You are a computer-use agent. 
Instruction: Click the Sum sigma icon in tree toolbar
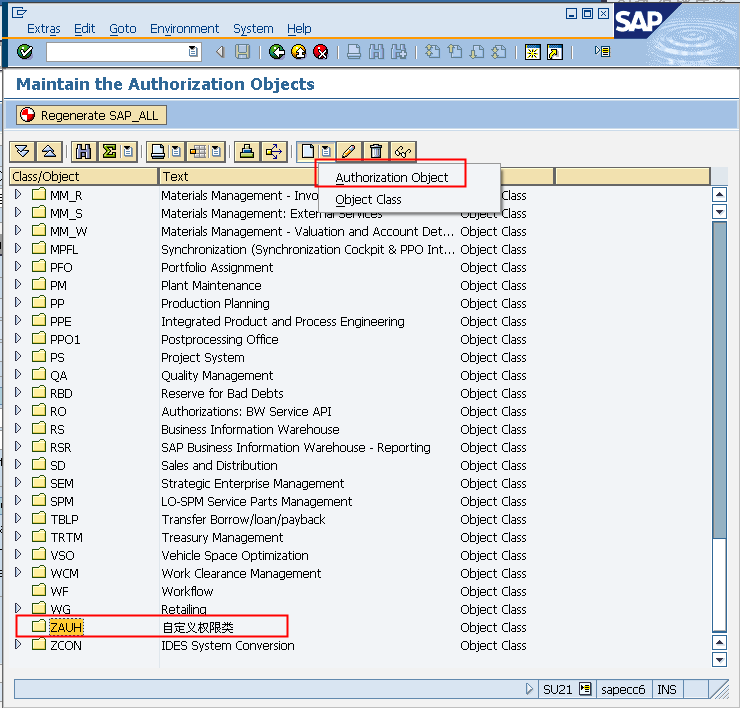point(109,152)
